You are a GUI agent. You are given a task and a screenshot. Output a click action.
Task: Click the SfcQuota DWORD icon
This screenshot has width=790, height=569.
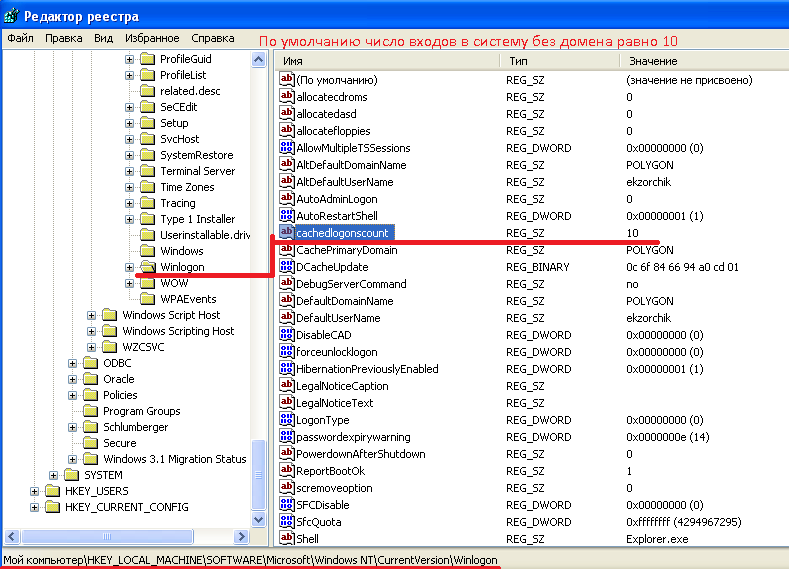[287, 521]
